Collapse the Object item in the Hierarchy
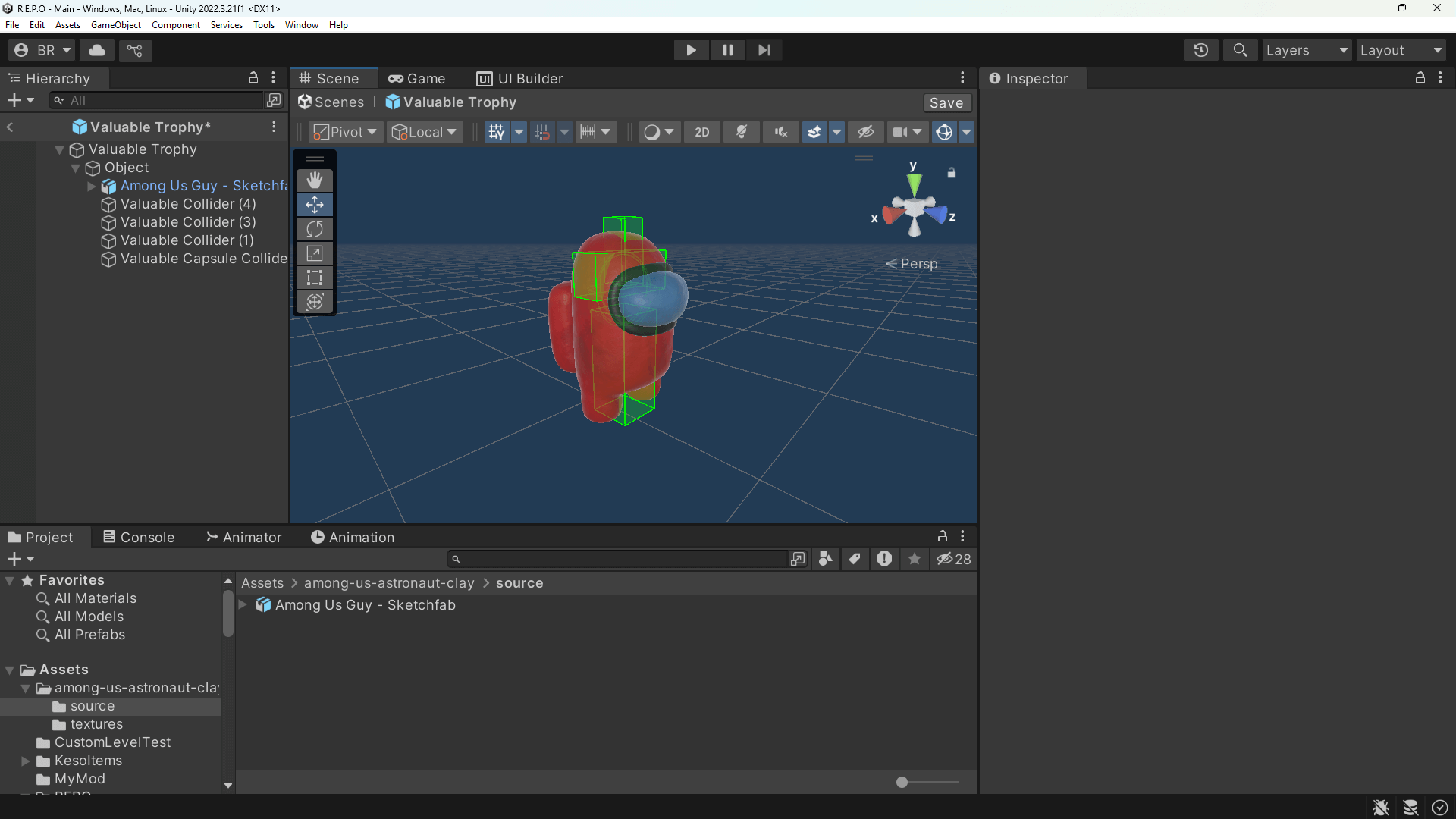This screenshot has height=819, width=1456. [75, 168]
